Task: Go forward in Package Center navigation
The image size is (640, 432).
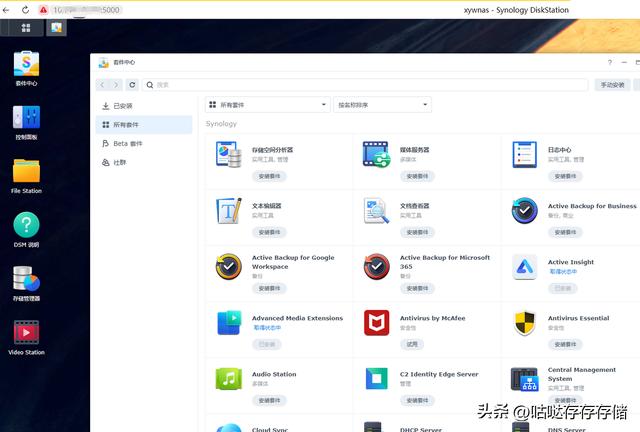Action: coord(116,85)
